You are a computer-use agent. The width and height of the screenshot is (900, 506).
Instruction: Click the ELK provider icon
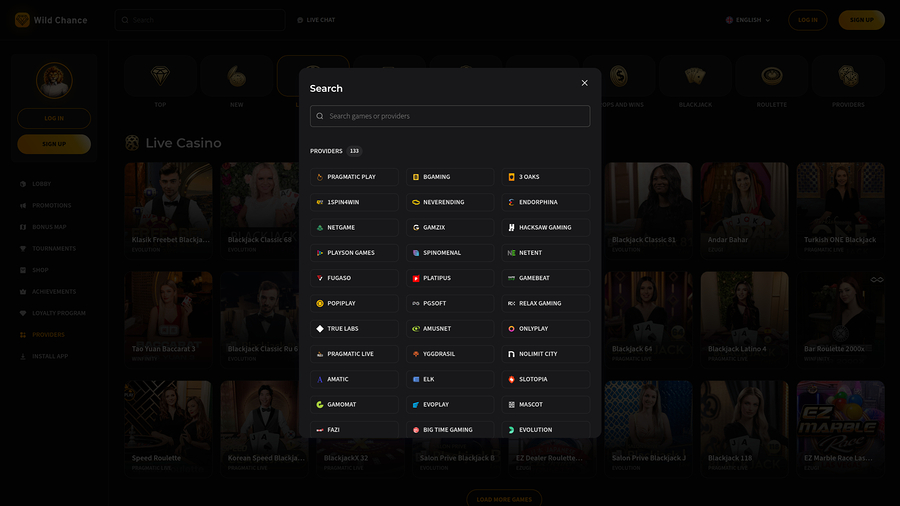tap(416, 379)
